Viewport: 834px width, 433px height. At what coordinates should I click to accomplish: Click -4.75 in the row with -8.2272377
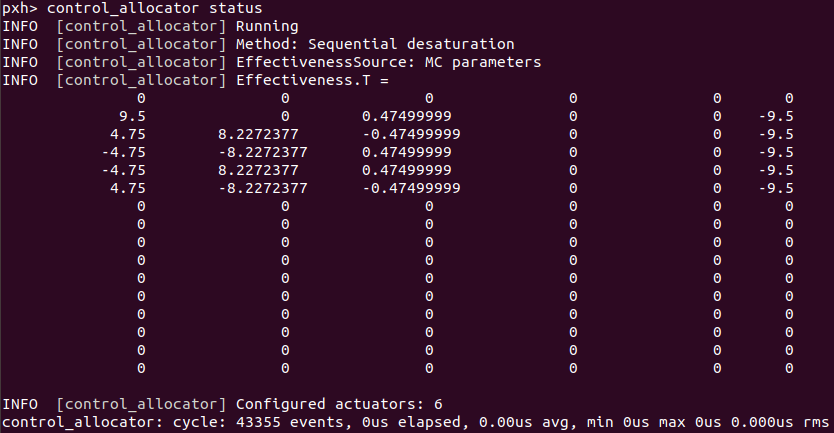pos(123,153)
